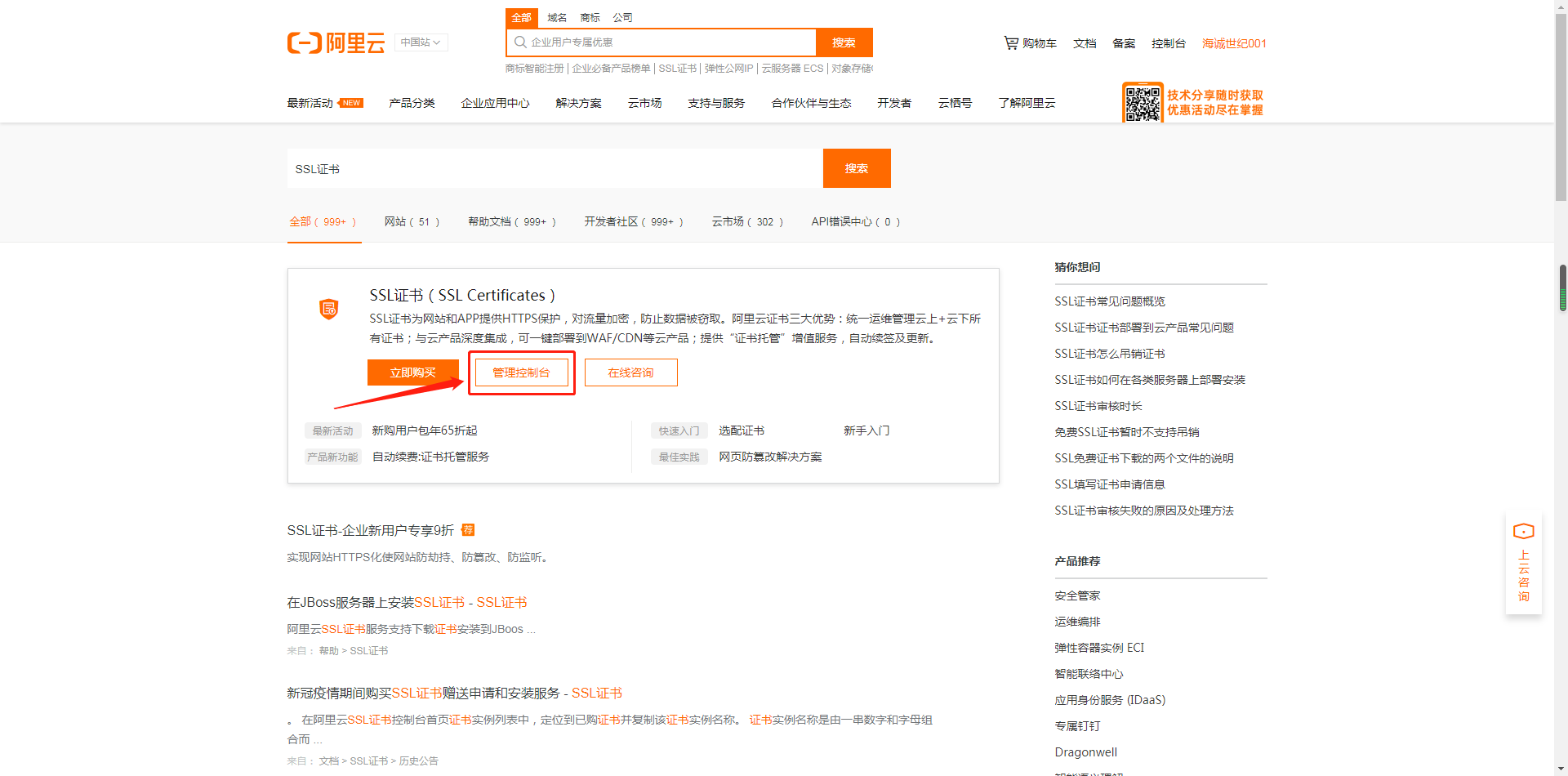The image size is (1568, 776).
Task: Switch to 云市场 (302) results tab
Action: [748, 221]
